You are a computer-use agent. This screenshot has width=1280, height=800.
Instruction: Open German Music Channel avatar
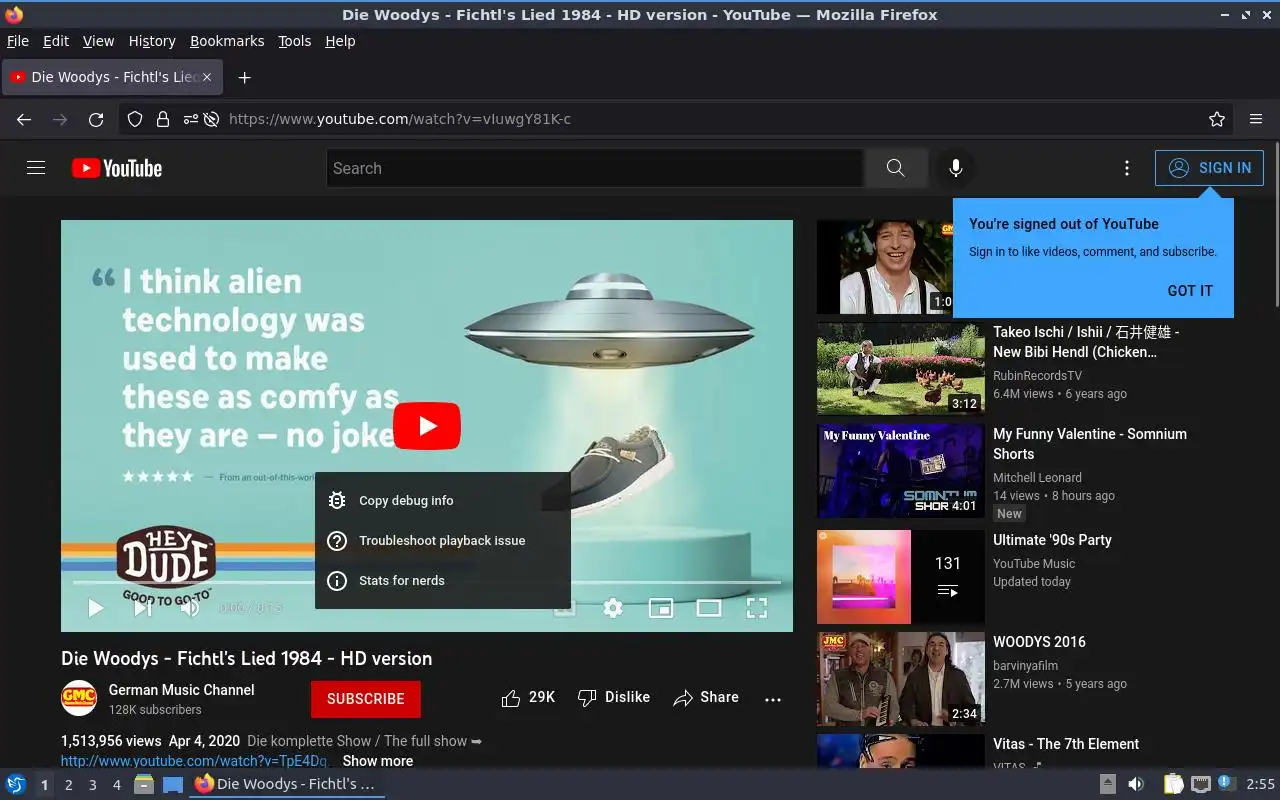point(79,698)
